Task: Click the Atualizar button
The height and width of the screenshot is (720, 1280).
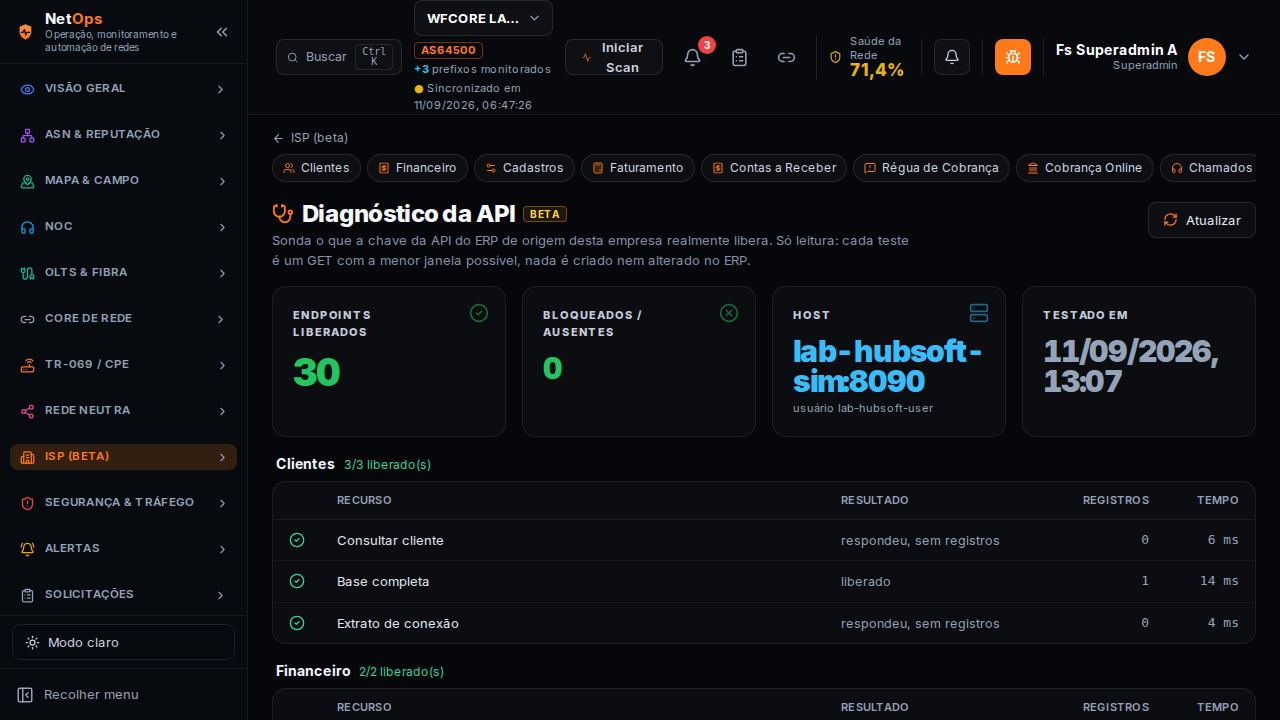Action: [x=1202, y=220]
